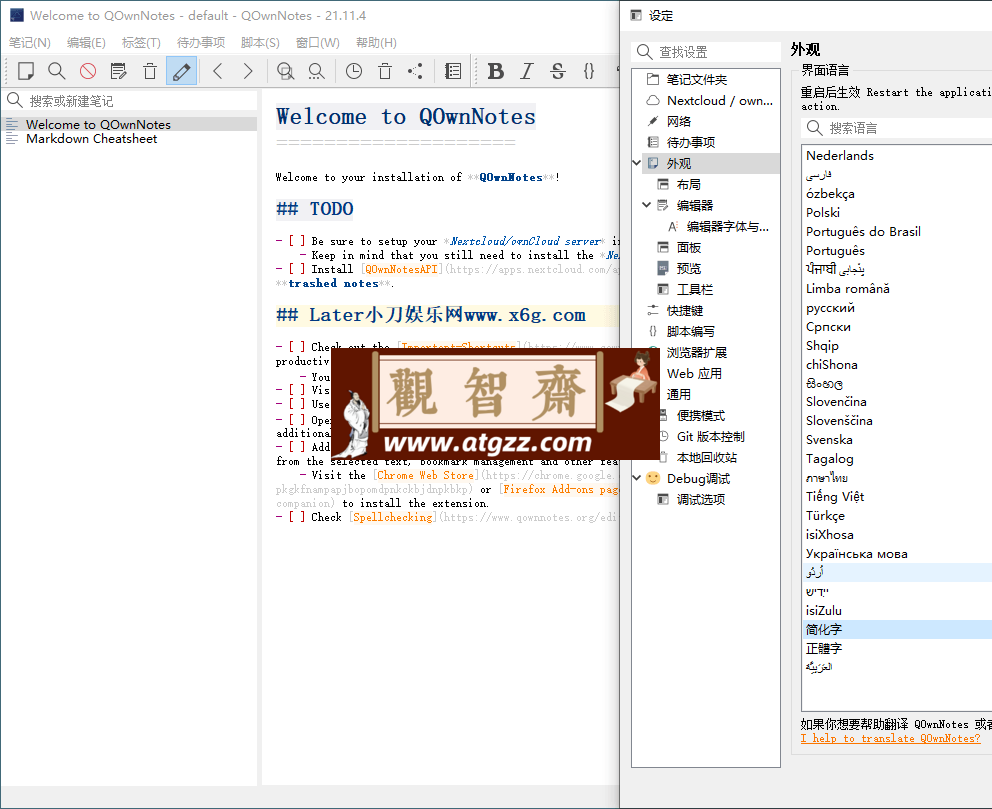Click the 搜索或新建笔记 search field
Image resolution: width=992 pixels, height=809 pixels.
pos(130,101)
